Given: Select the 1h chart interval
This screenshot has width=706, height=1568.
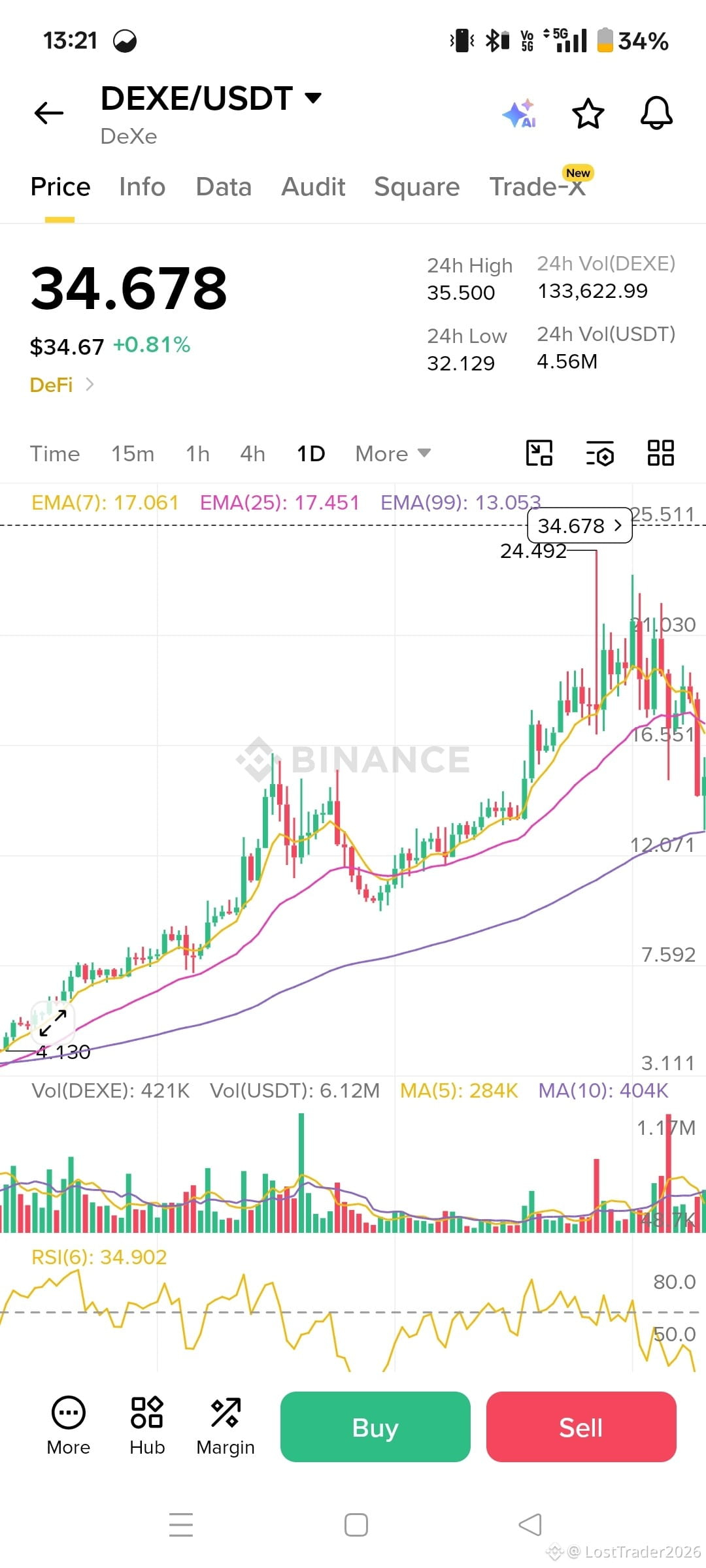Looking at the screenshot, I should pyautogui.click(x=197, y=453).
